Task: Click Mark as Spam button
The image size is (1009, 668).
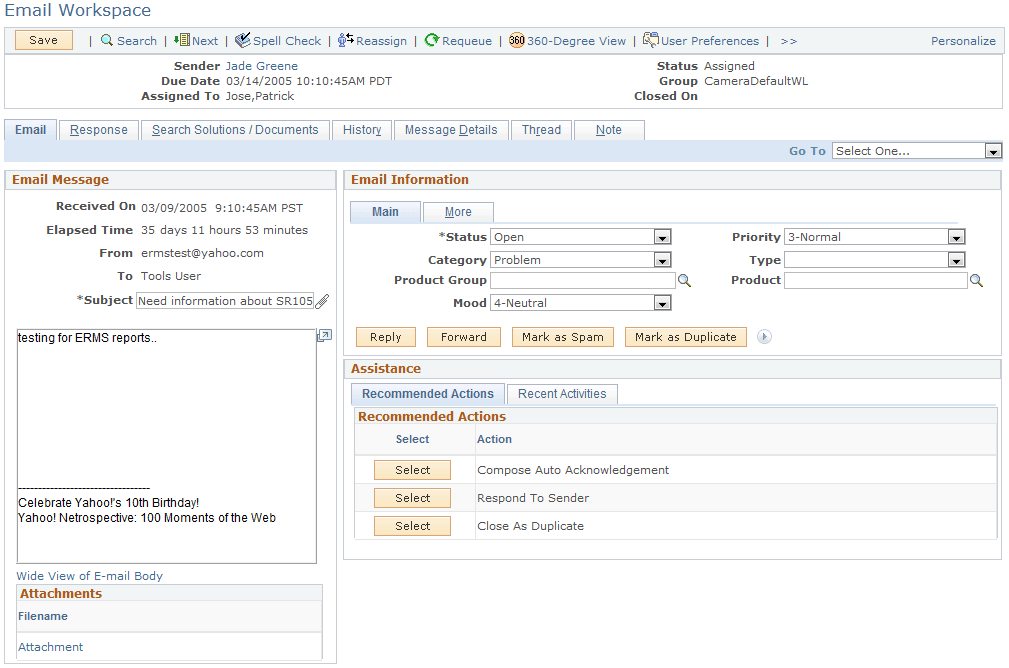Action: click(562, 337)
